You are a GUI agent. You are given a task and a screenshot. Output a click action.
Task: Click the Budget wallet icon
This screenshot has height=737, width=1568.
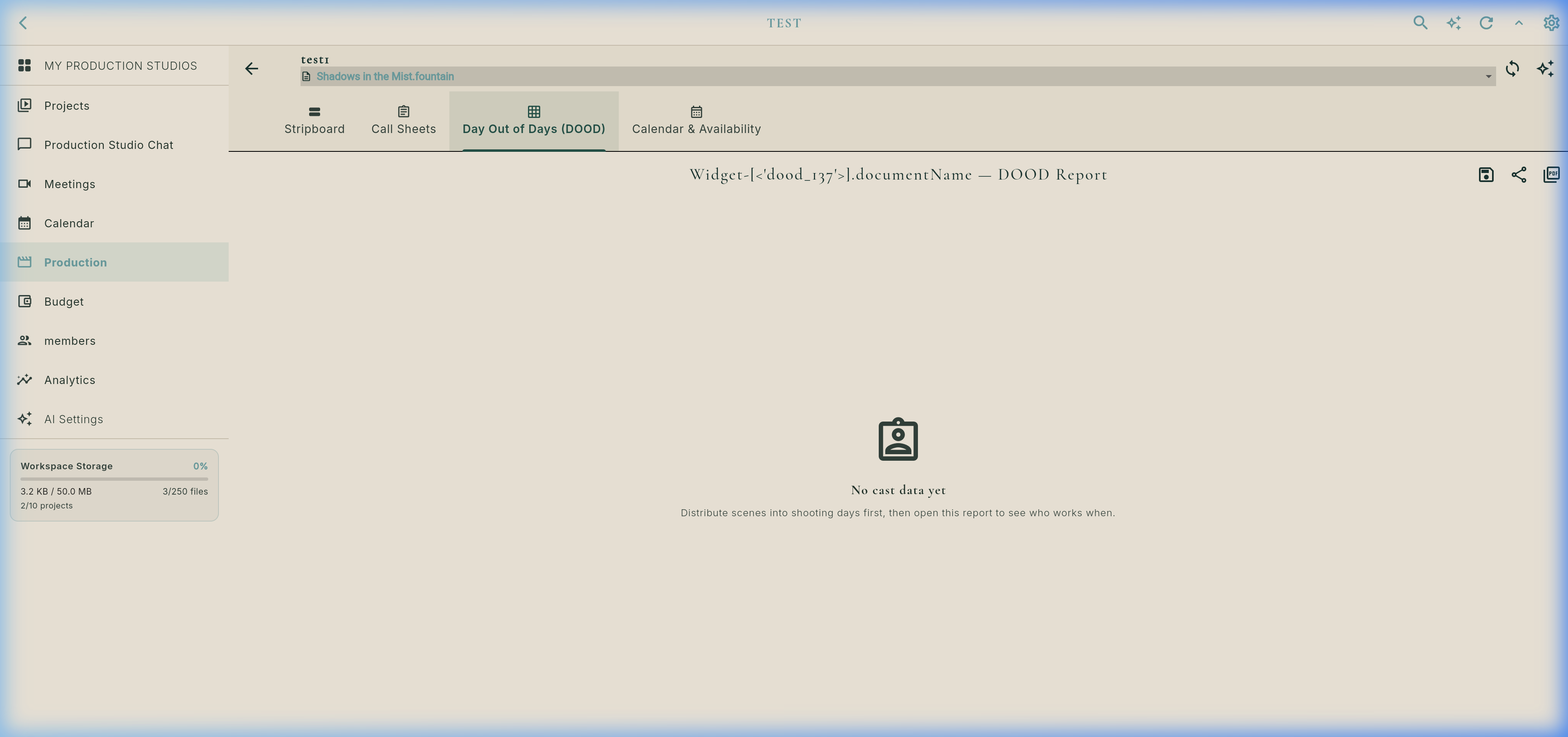click(x=24, y=301)
